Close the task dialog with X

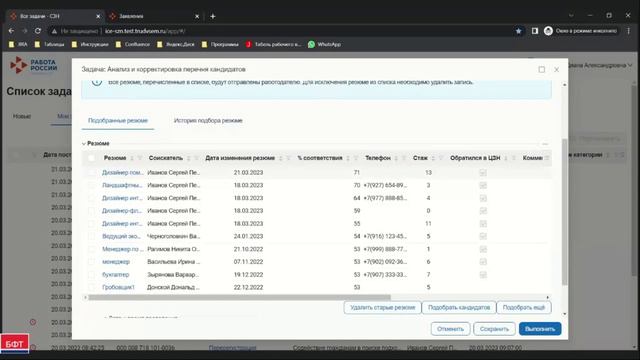pyautogui.click(x=556, y=69)
